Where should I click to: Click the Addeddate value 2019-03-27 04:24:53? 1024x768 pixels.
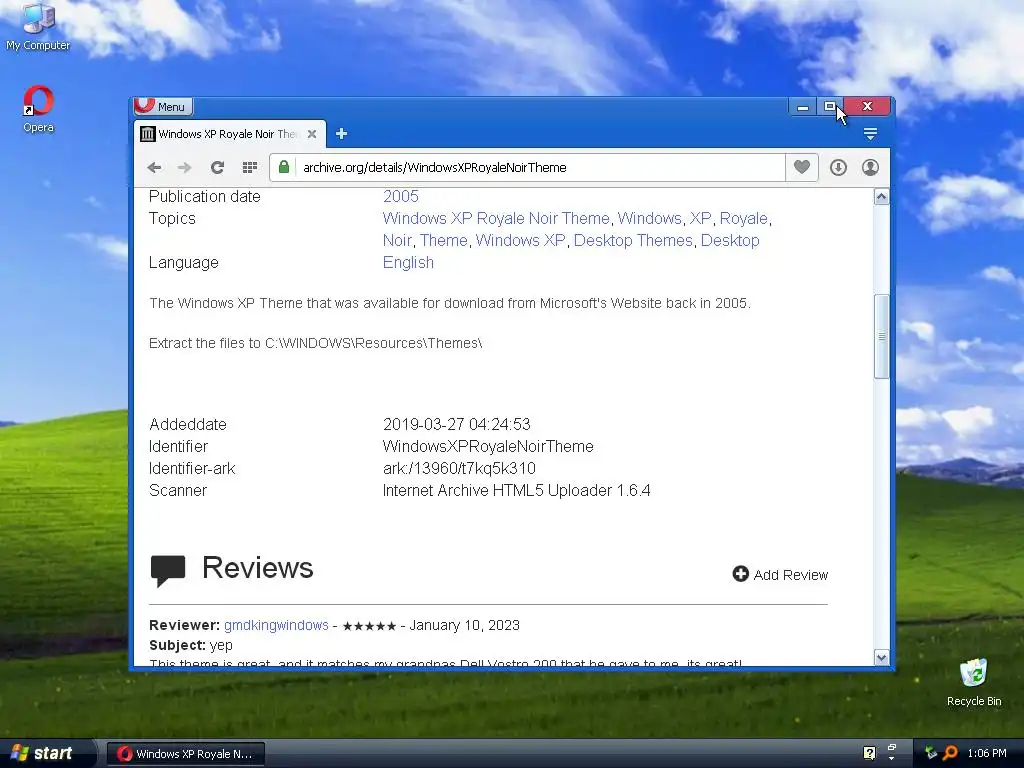point(456,424)
